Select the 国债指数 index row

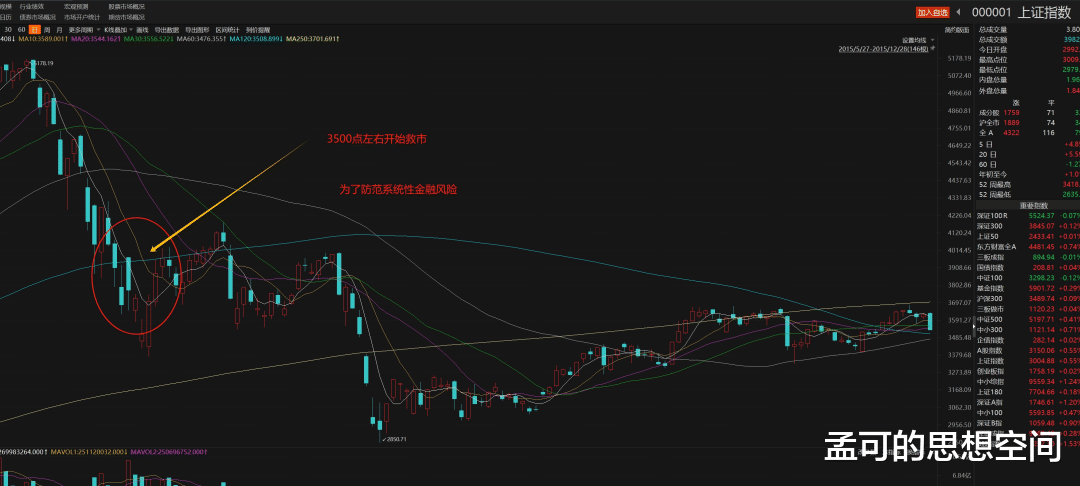[1028, 267]
